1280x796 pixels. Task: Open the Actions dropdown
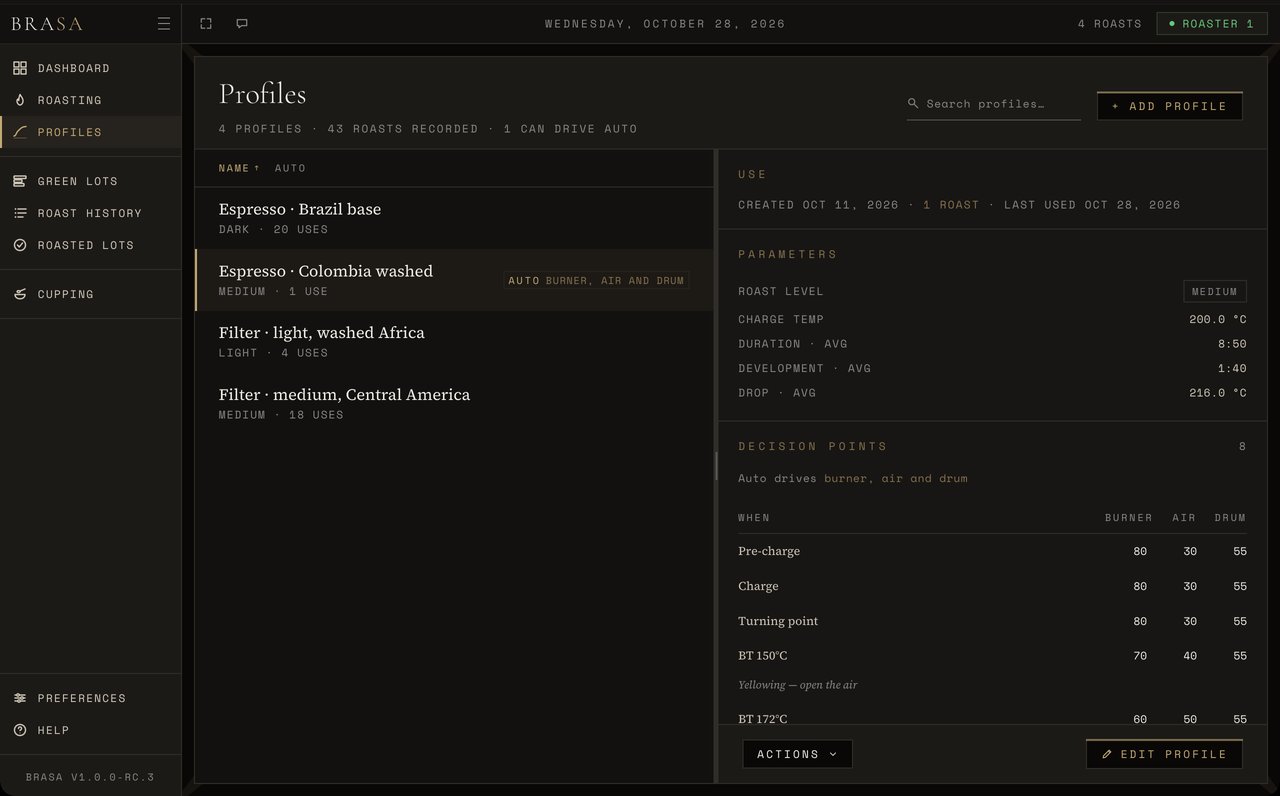click(x=797, y=754)
